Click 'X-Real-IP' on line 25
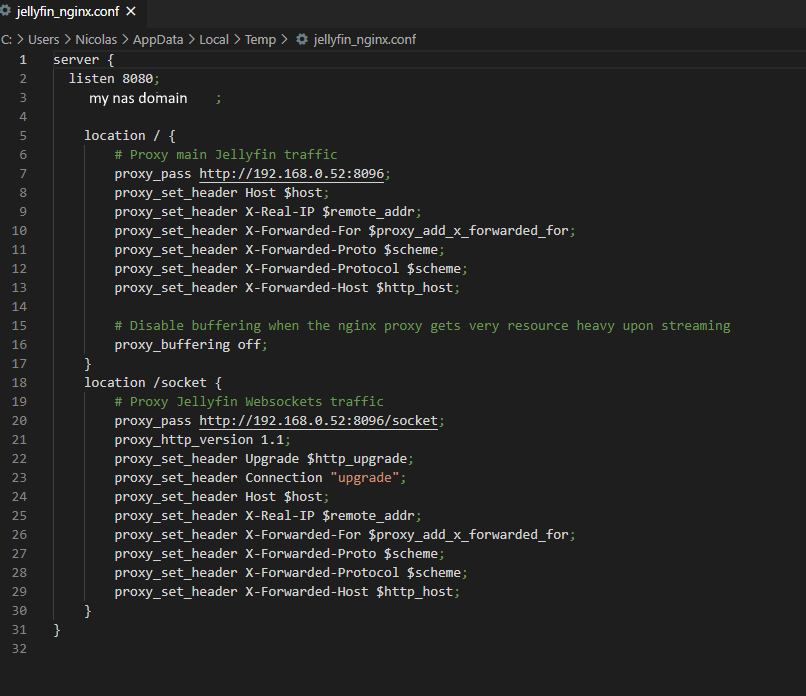 (280, 516)
